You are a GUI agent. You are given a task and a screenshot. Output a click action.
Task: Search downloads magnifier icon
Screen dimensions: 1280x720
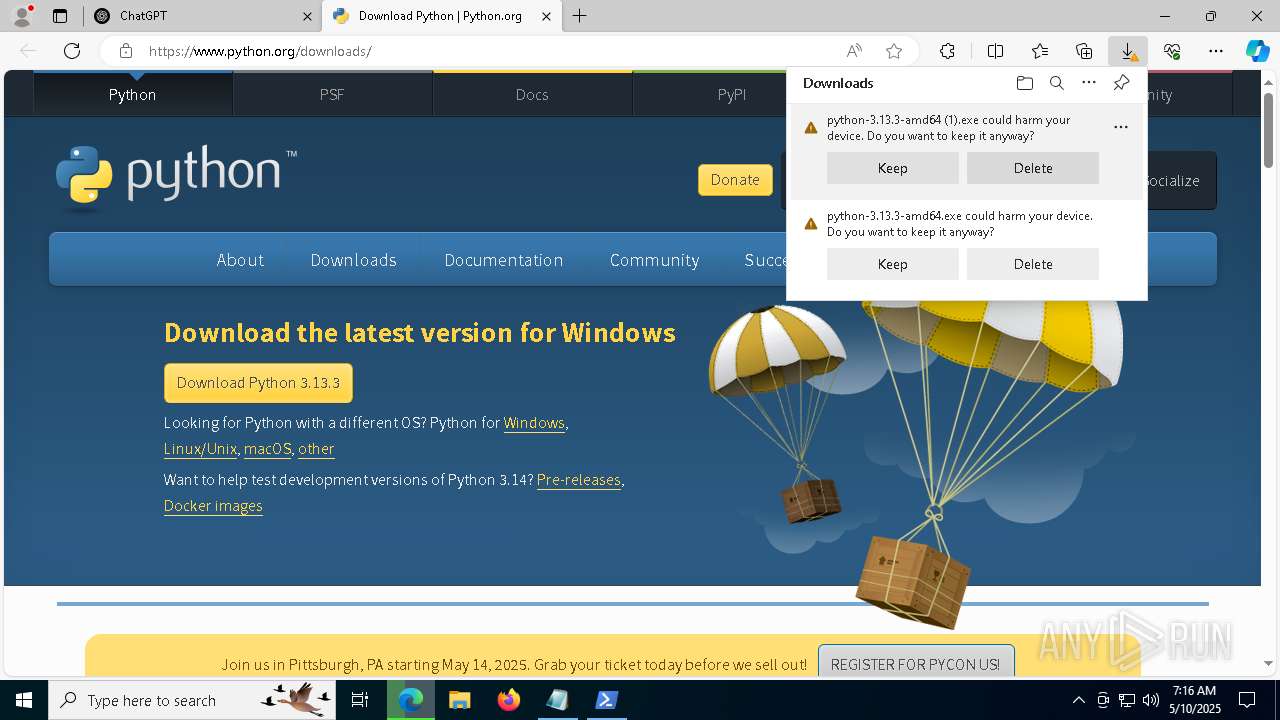(1057, 83)
